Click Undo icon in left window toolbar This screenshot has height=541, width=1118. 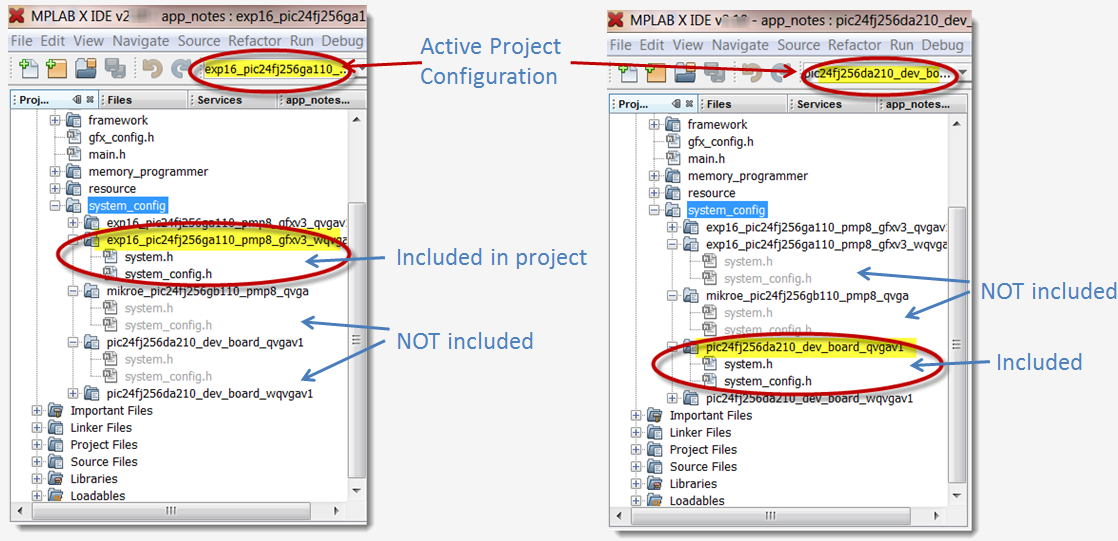[151, 69]
